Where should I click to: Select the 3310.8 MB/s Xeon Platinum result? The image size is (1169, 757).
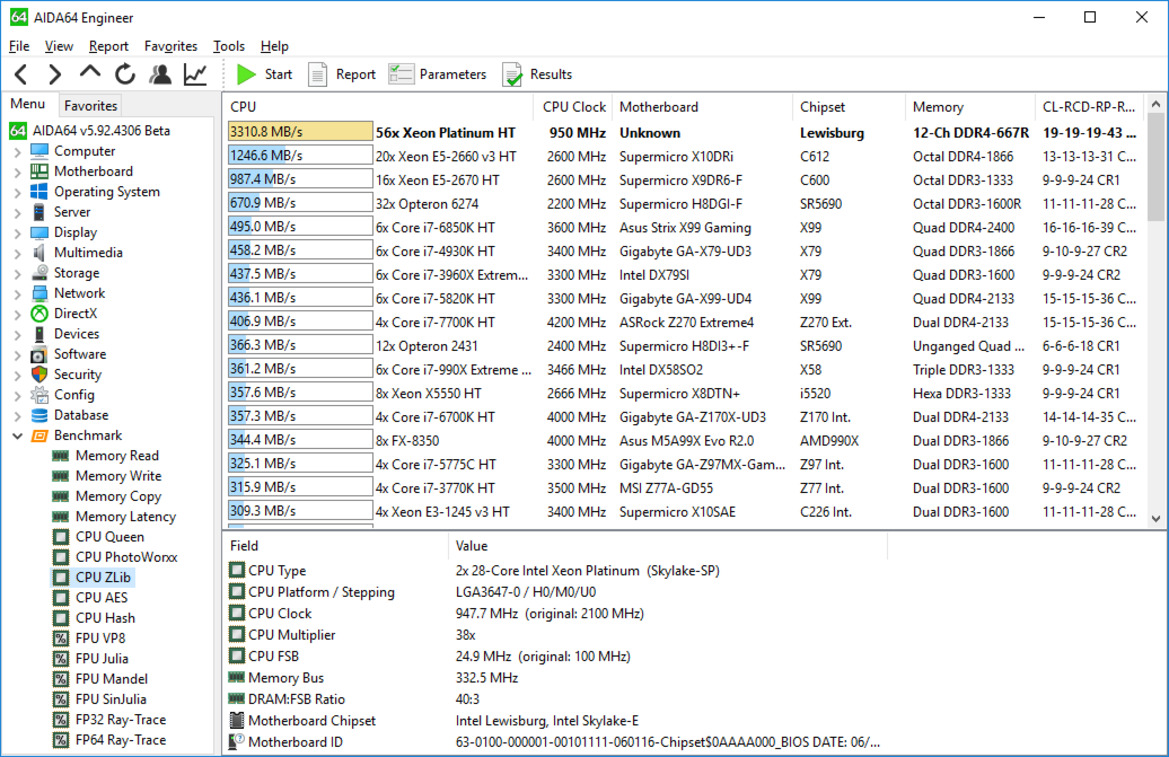(x=683, y=133)
